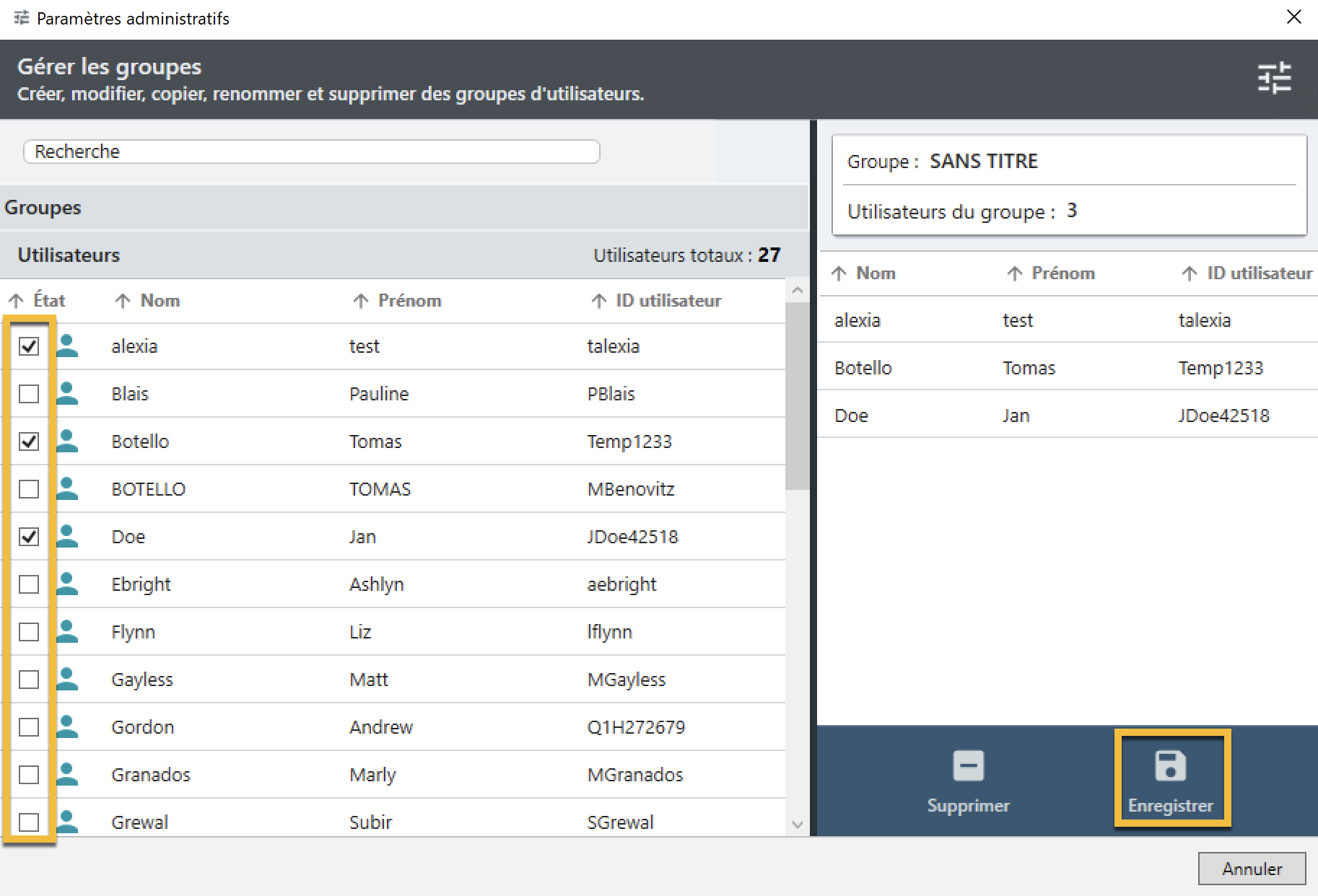This screenshot has width=1318, height=896.
Task: Click the Supprimer minus icon
Action: coord(968,766)
